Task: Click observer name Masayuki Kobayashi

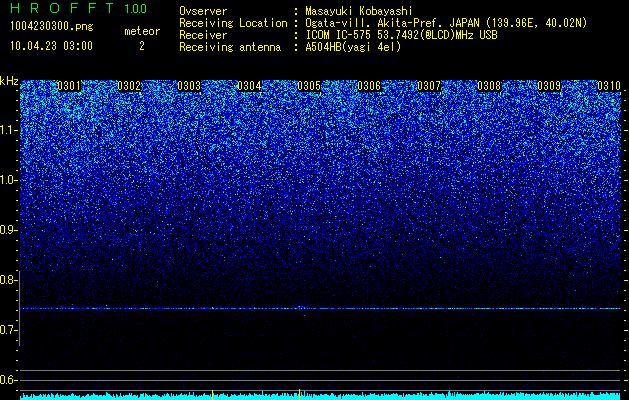Action: [x=359, y=11]
